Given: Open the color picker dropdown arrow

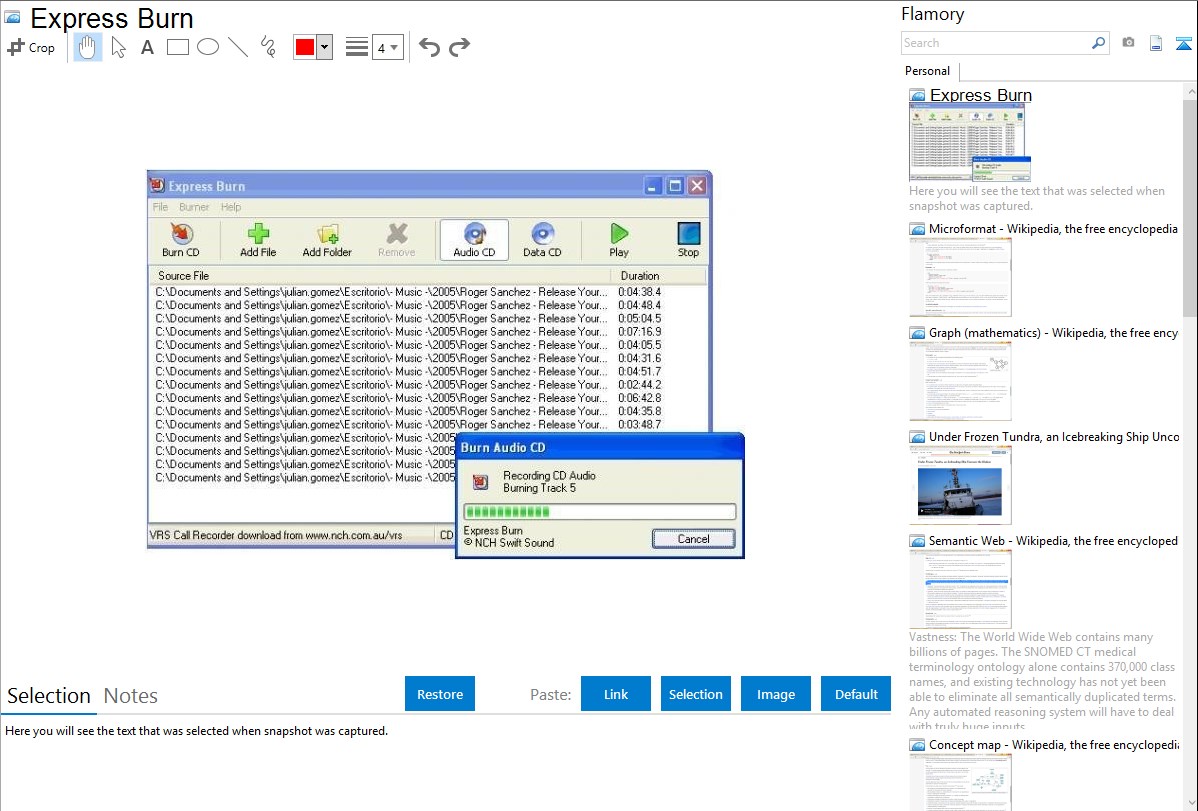Looking at the screenshot, I should coord(324,47).
